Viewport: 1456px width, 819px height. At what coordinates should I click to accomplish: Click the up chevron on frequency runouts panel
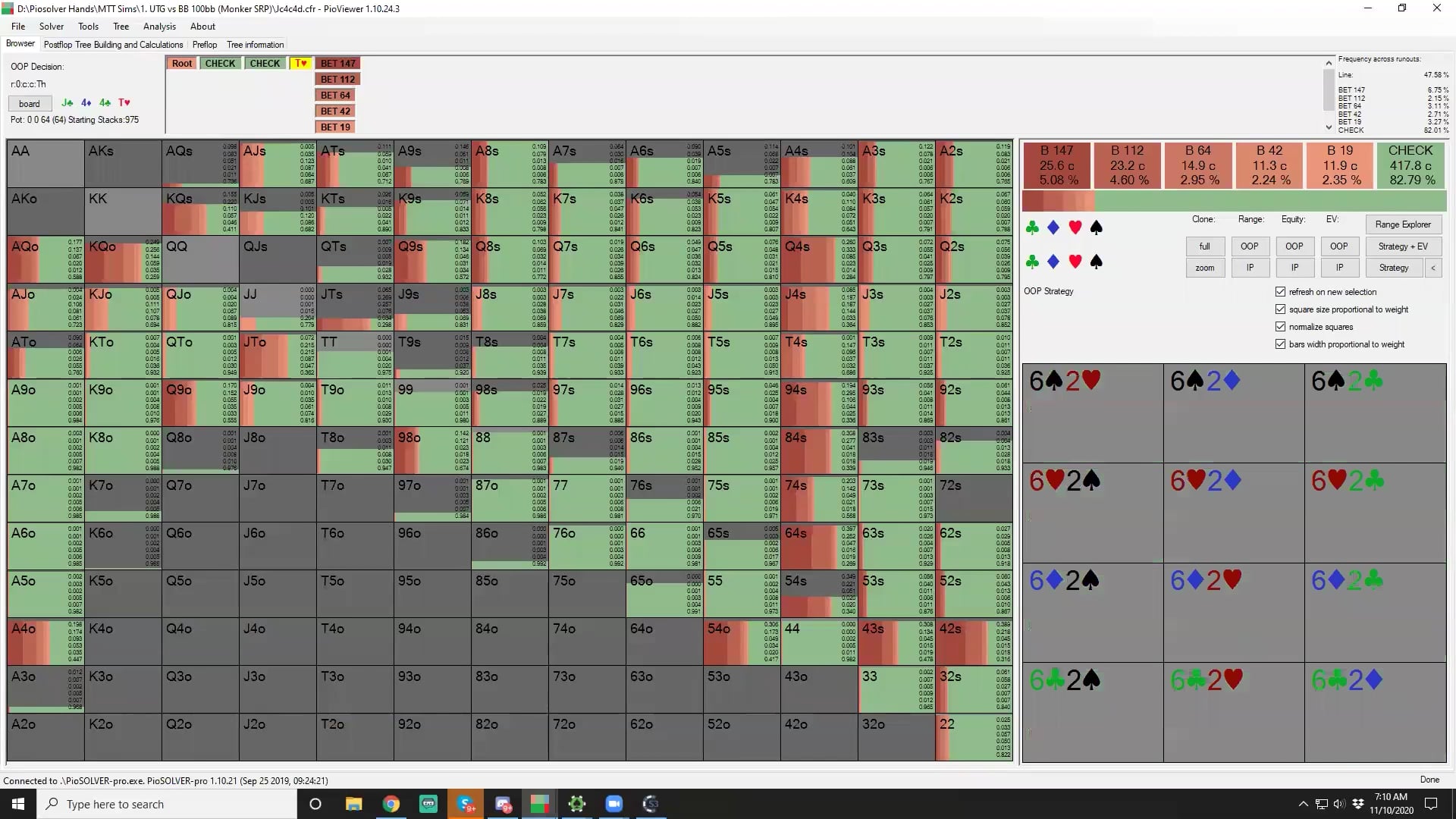pyautogui.click(x=1328, y=63)
